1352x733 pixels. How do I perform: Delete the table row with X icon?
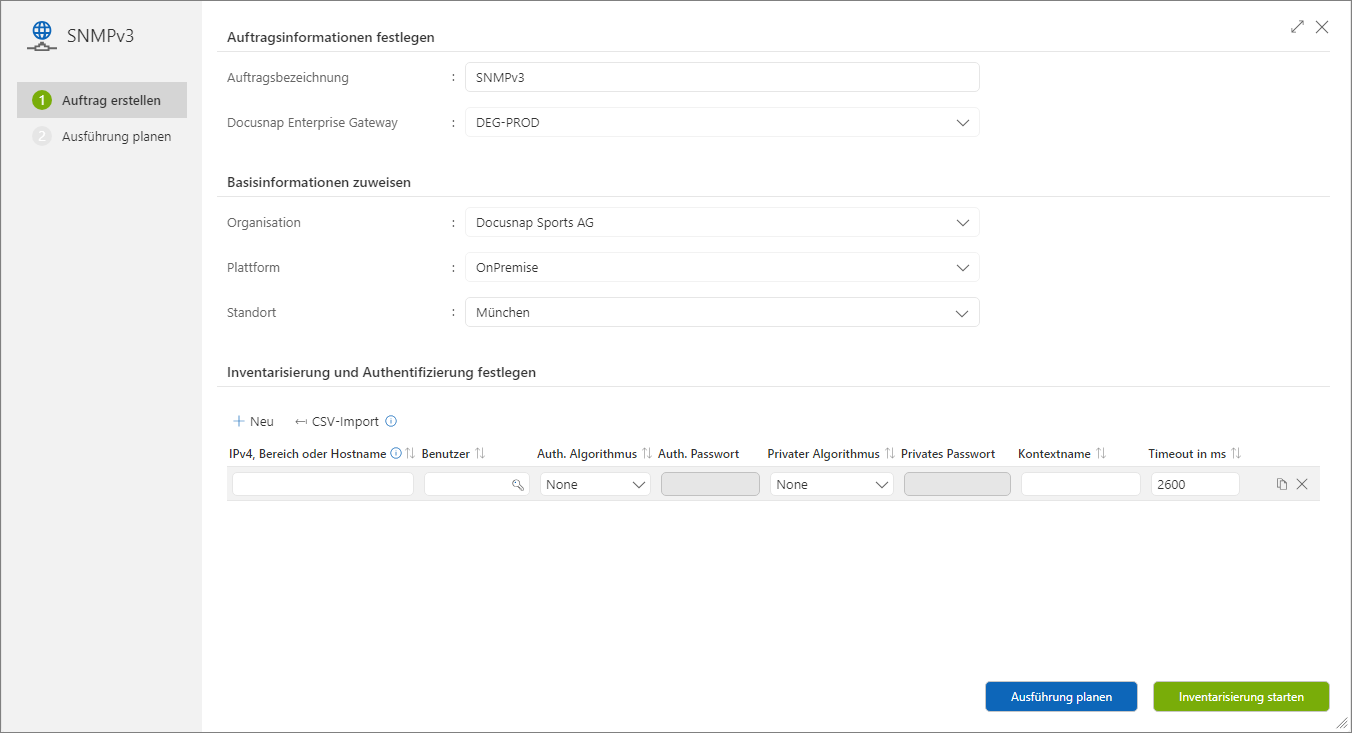coord(1302,484)
